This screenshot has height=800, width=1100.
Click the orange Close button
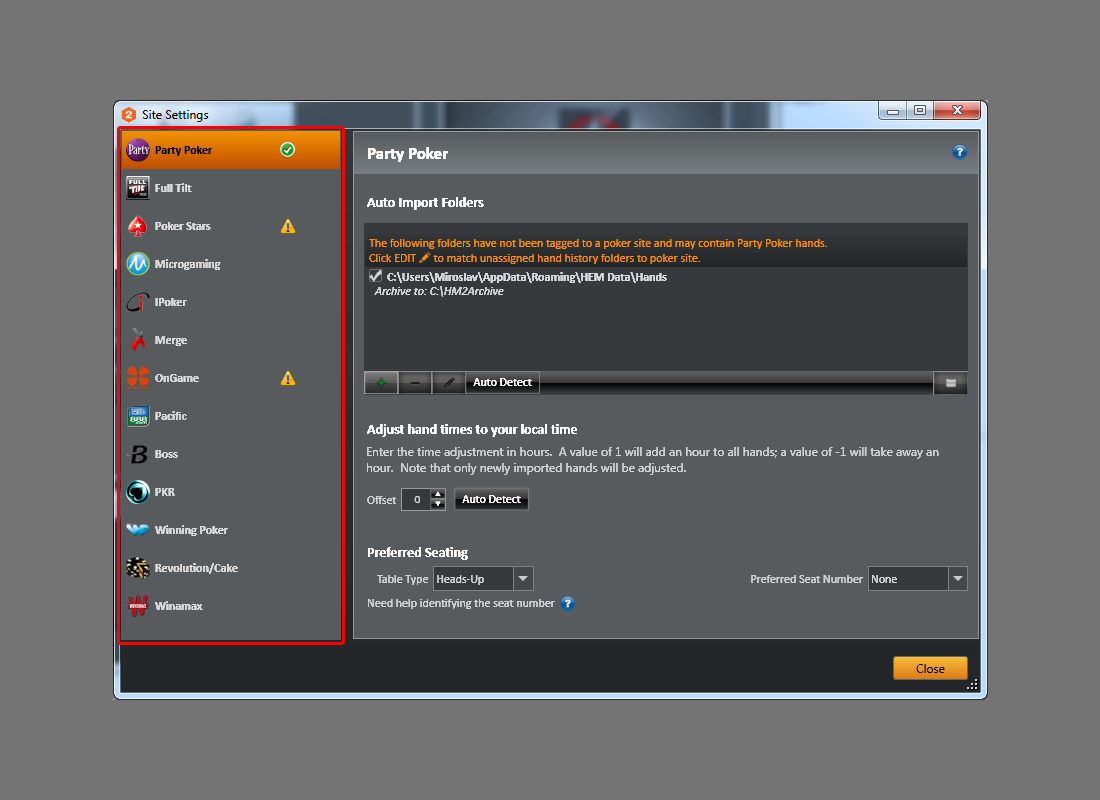(930, 668)
